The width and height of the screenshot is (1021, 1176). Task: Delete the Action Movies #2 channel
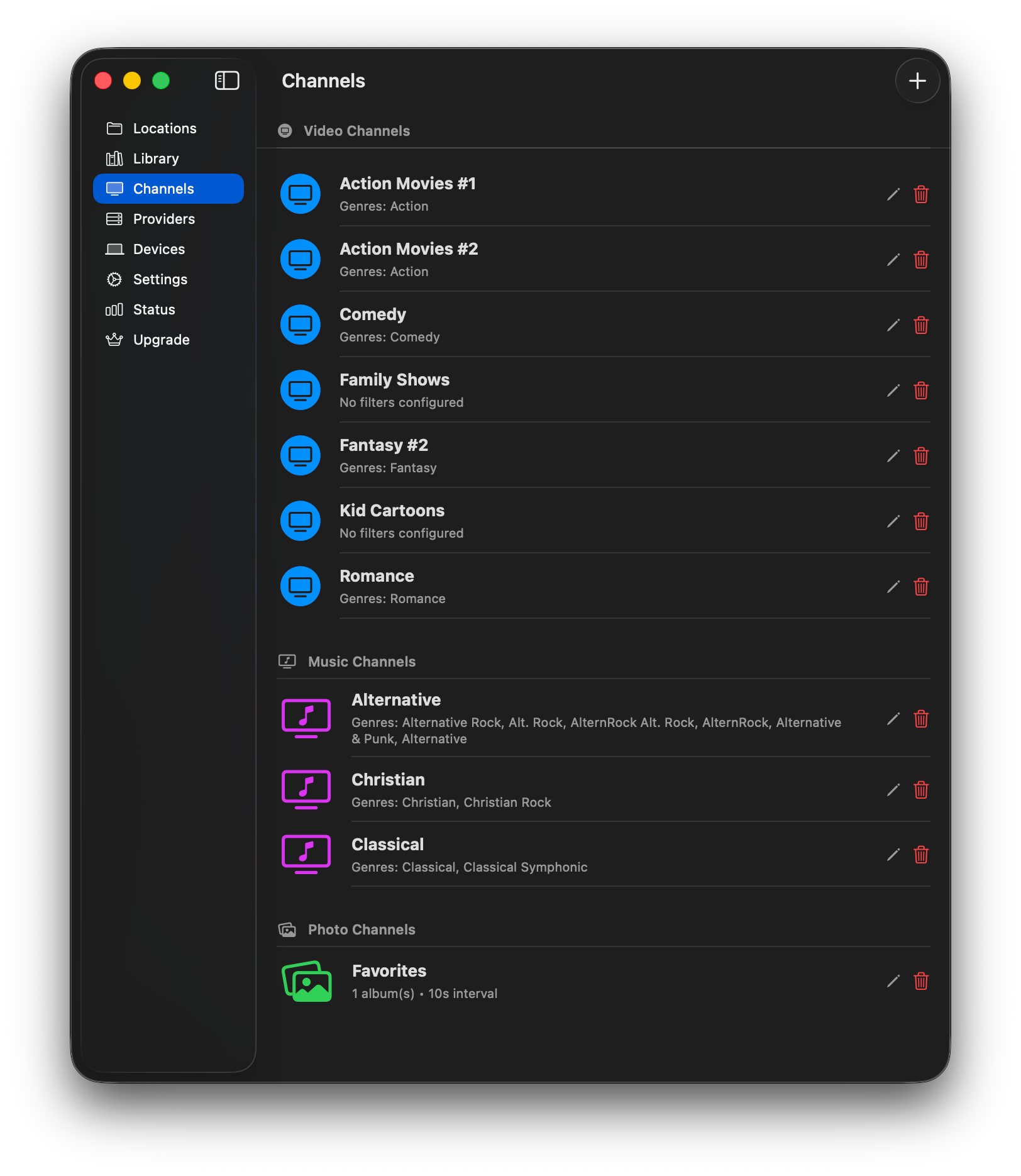click(921, 260)
